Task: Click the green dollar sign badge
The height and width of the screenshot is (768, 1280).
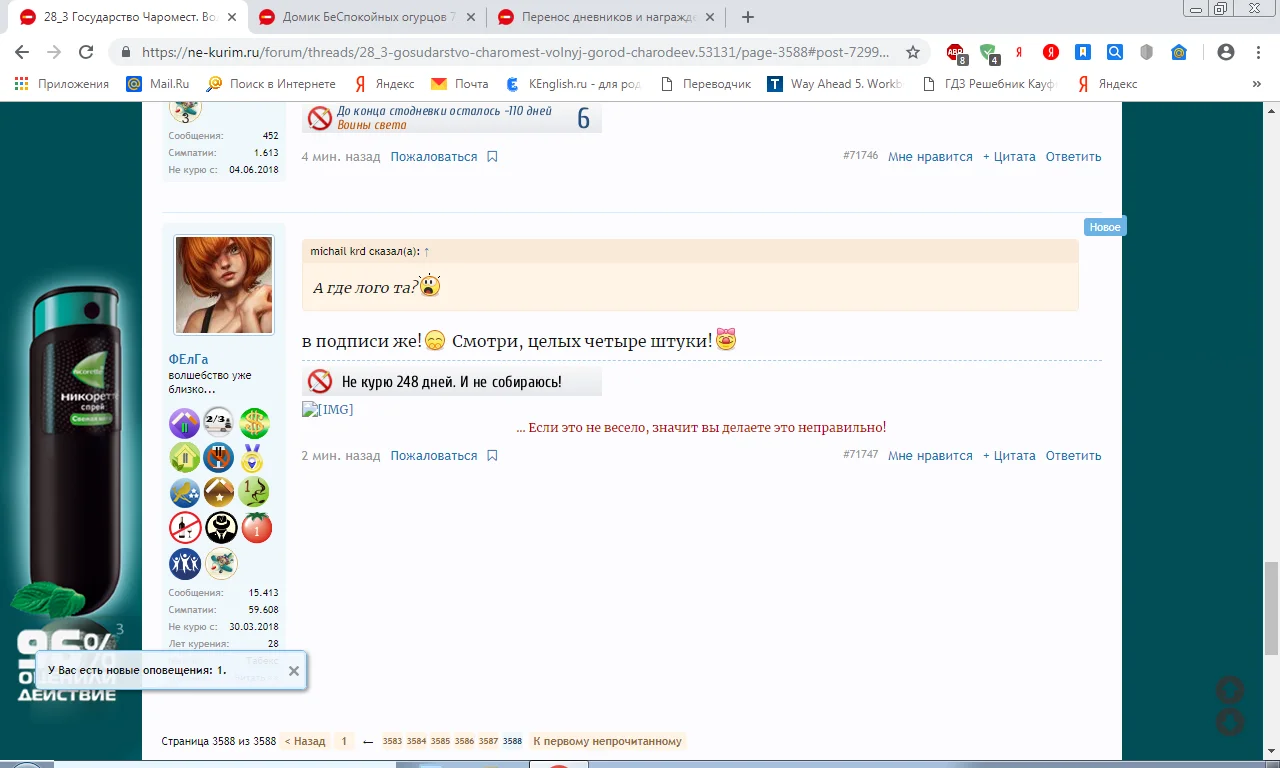Action: tap(255, 423)
